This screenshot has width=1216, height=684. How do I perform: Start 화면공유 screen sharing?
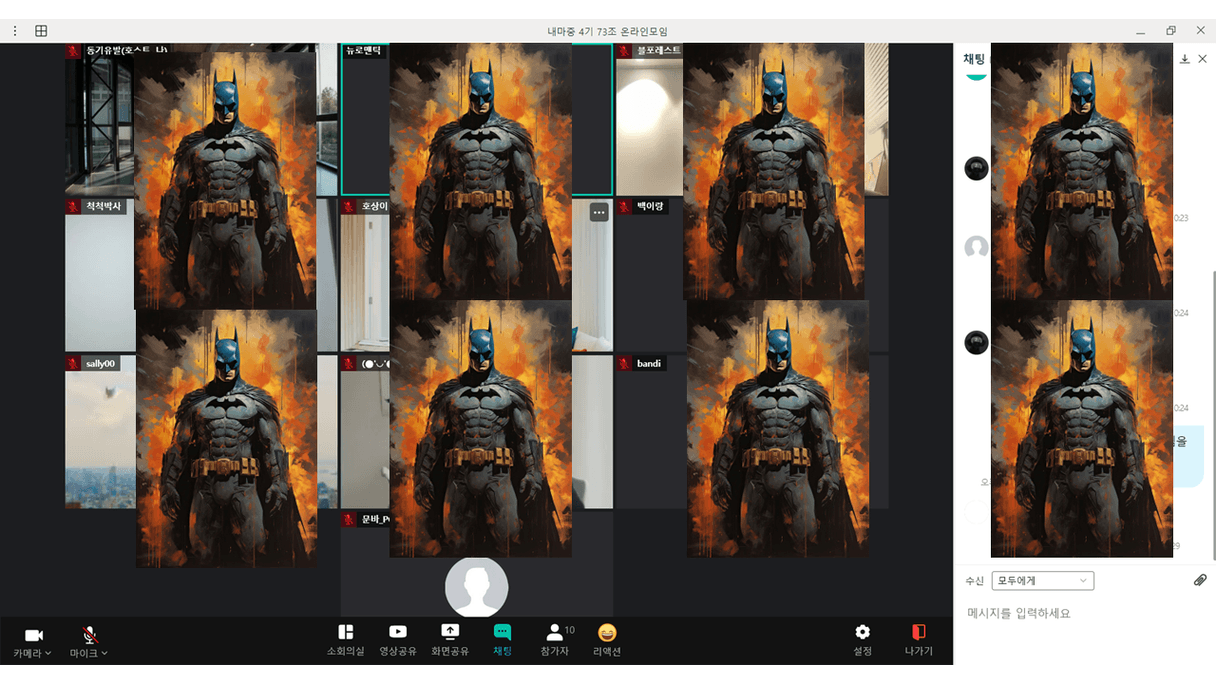[x=450, y=640]
